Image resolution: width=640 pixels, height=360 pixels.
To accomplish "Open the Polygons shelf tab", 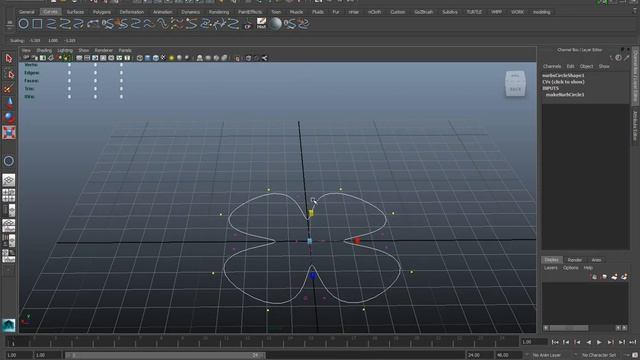I will coord(102,12).
